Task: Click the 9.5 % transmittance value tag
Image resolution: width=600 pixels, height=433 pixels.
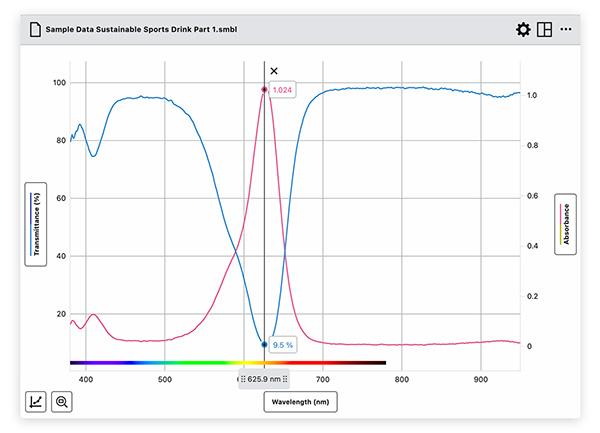Action: pos(283,345)
